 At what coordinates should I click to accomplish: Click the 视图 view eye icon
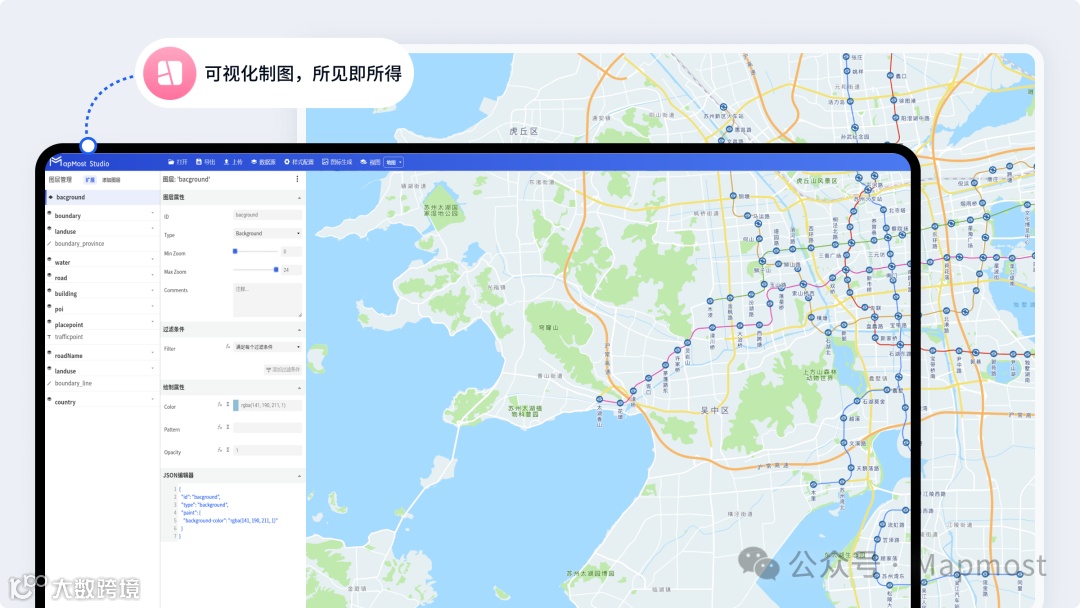[x=364, y=163]
